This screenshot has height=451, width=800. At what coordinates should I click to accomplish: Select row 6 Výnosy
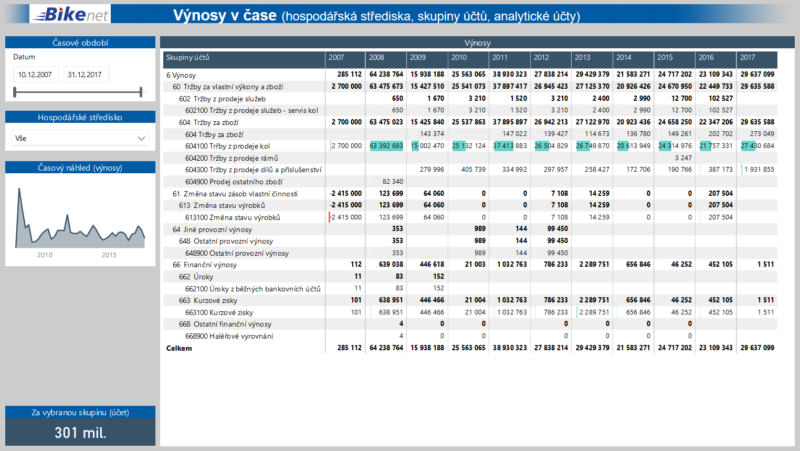pos(183,75)
